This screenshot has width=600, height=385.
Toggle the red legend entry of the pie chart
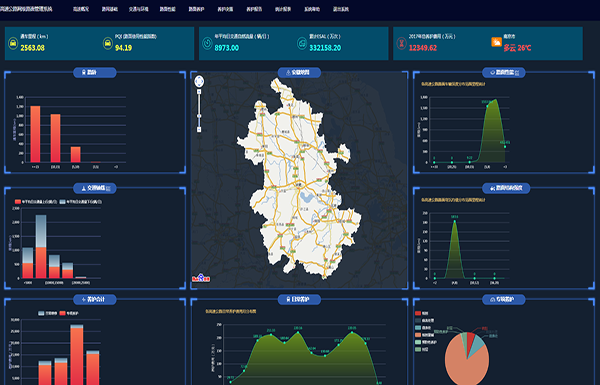[x=422, y=313]
